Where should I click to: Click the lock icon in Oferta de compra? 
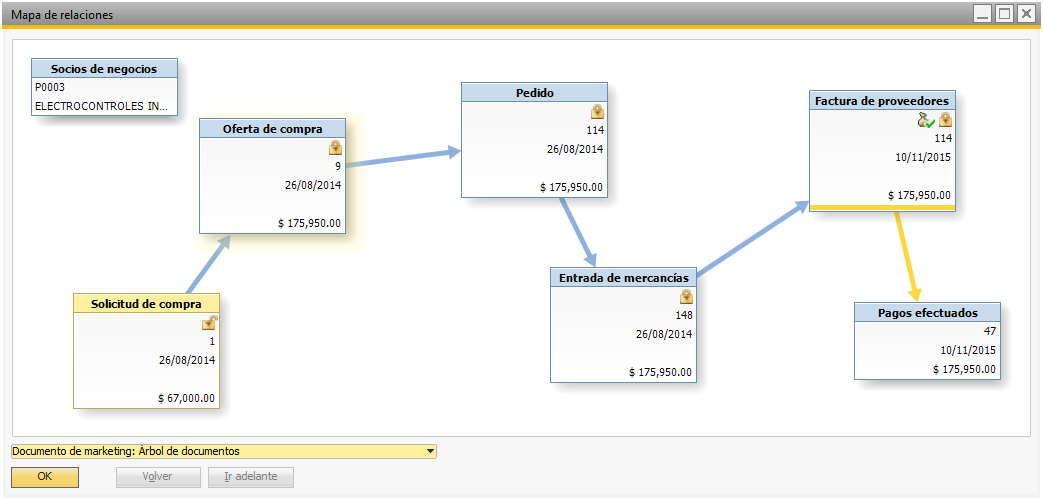click(x=336, y=148)
